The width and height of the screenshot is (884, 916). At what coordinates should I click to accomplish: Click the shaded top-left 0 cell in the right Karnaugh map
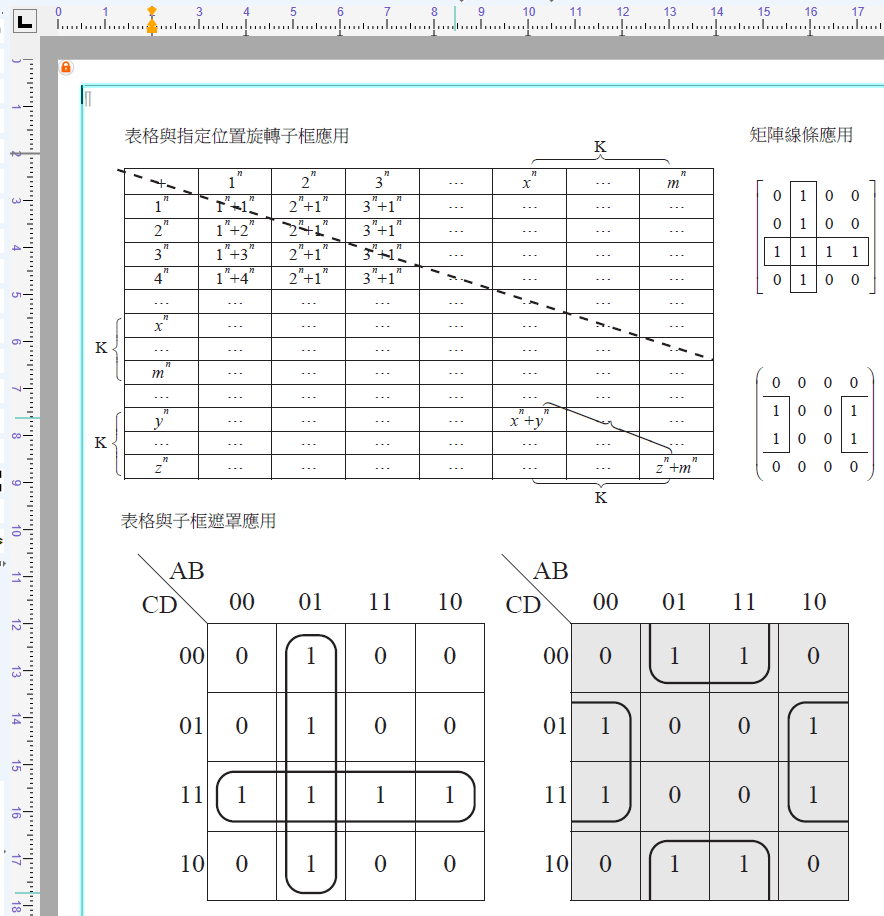(605, 658)
